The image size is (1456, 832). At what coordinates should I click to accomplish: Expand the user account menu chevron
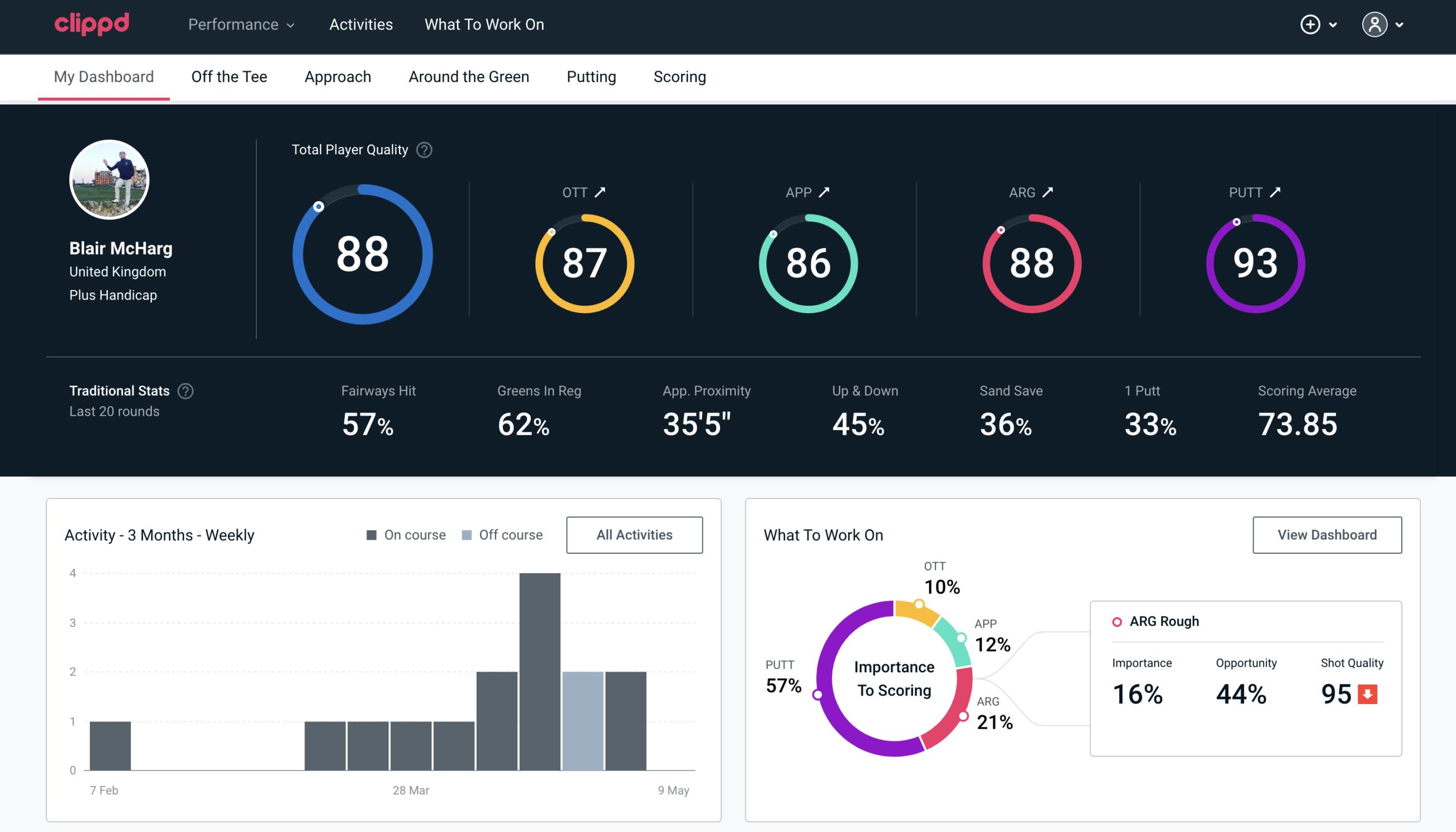pyautogui.click(x=1400, y=25)
